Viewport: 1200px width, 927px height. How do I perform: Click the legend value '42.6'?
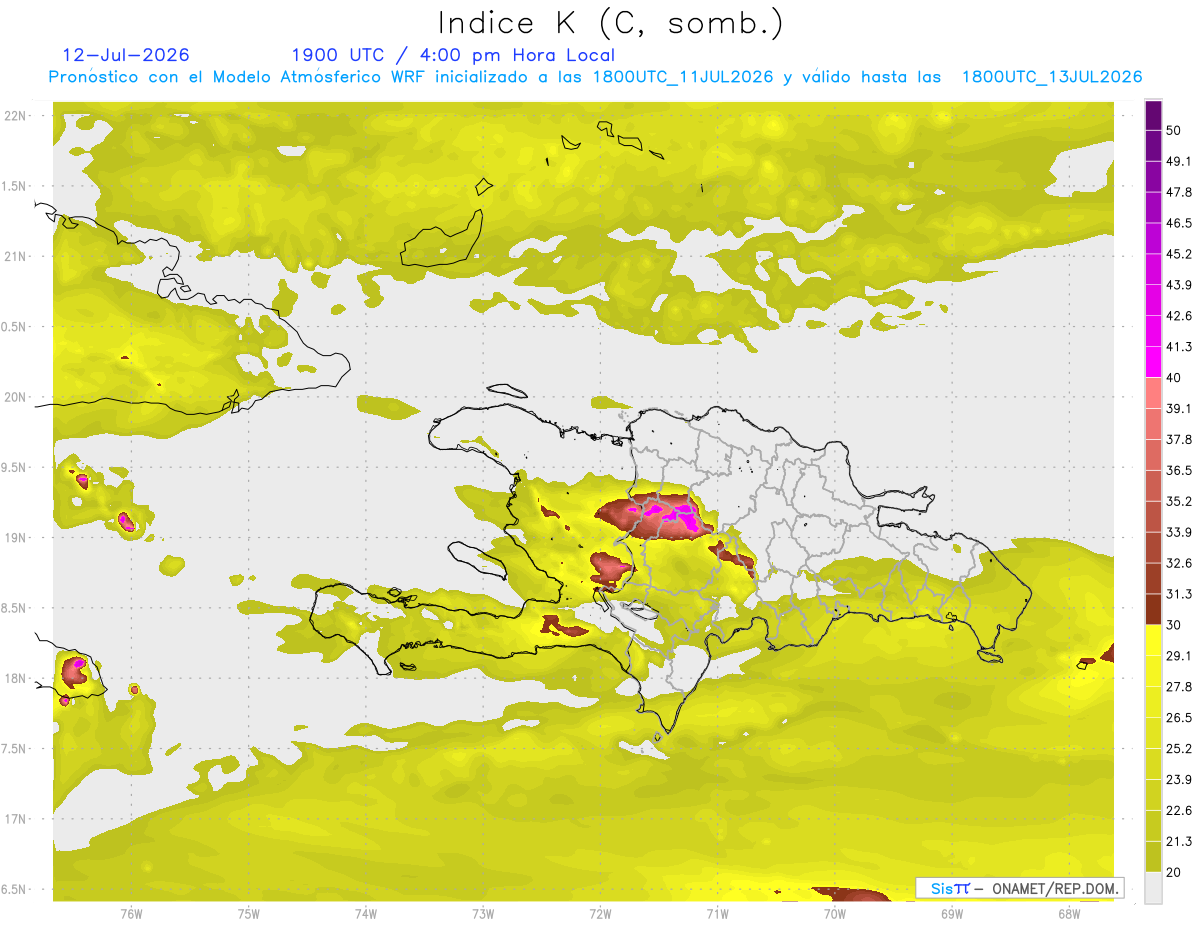click(1180, 316)
